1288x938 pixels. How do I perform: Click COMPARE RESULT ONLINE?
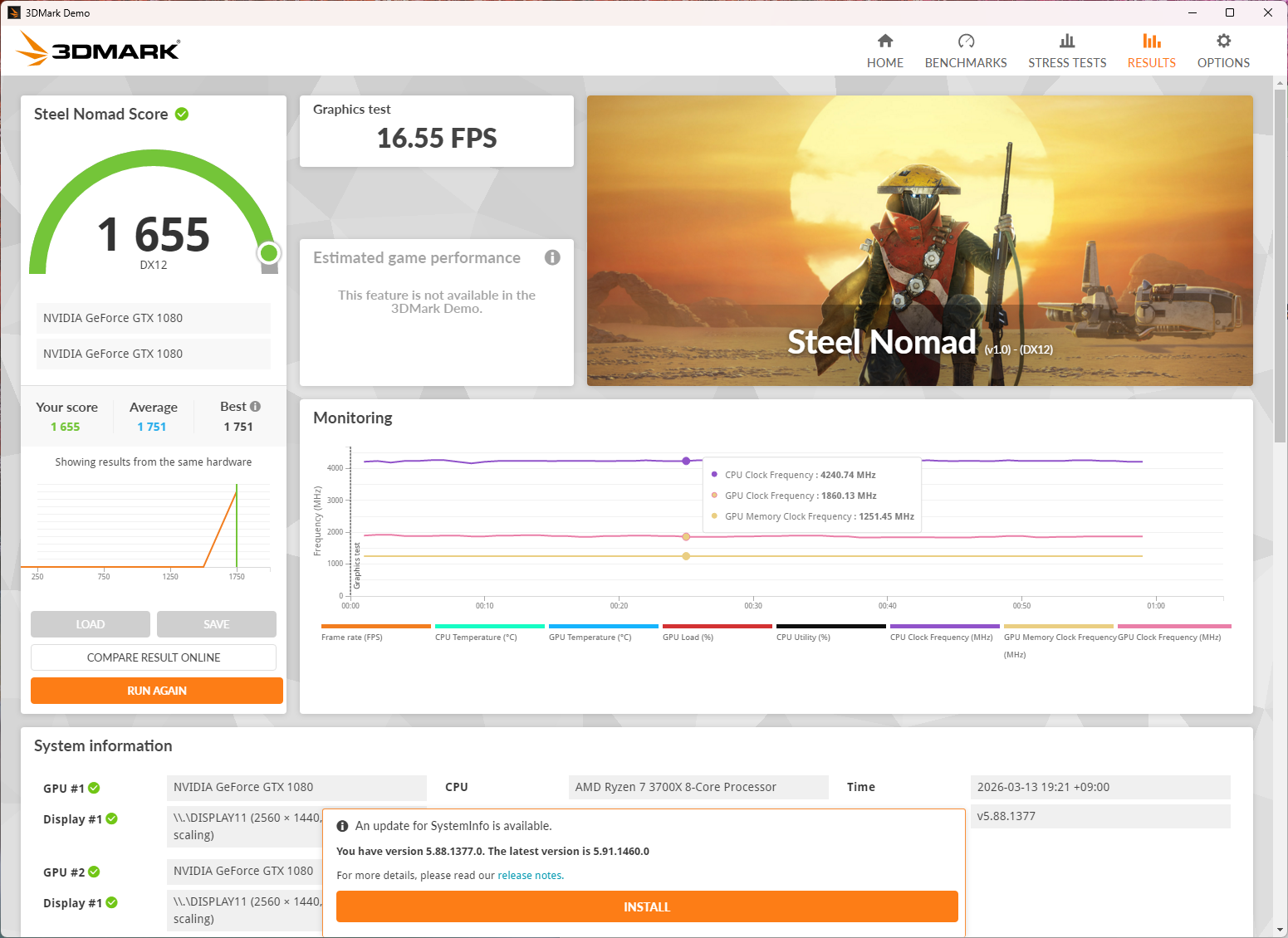[x=154, y=657]
